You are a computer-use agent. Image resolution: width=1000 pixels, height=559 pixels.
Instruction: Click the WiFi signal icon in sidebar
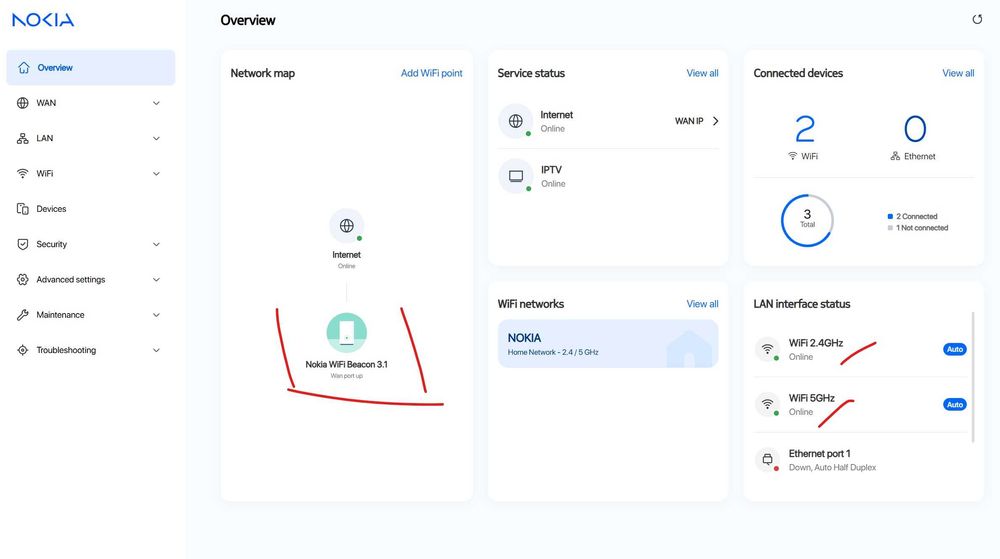click(x=23, y=173)
